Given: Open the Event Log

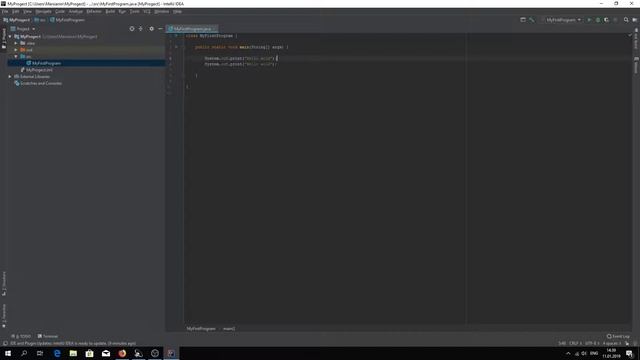Looking at the screenshot, I should tap(618, 336).
